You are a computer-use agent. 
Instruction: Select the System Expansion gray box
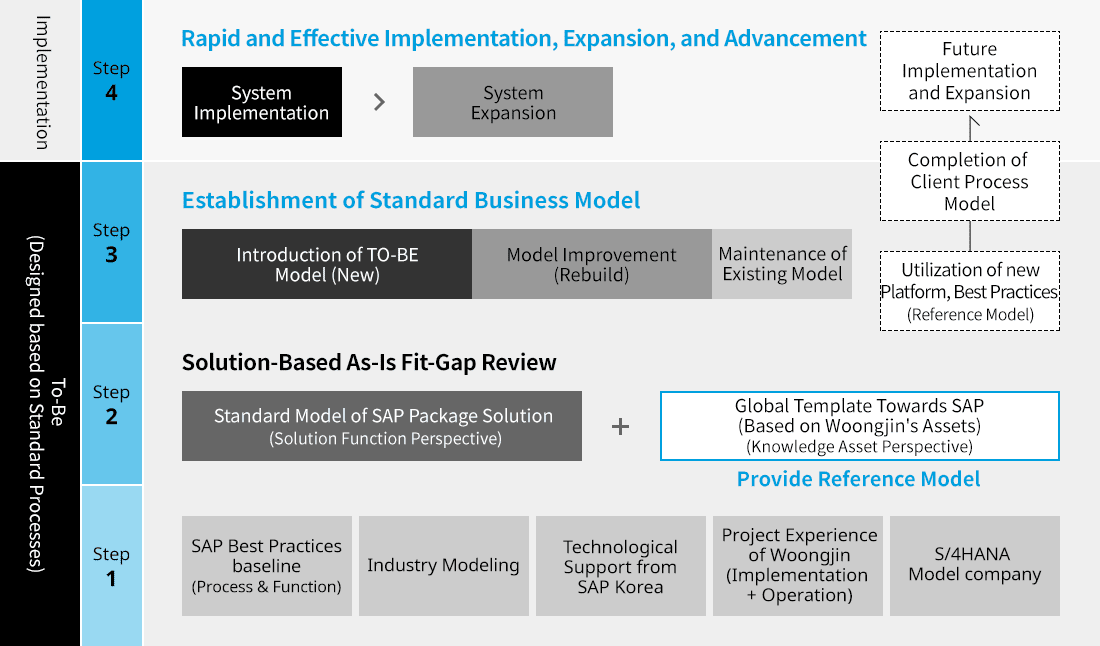(512, 102)
